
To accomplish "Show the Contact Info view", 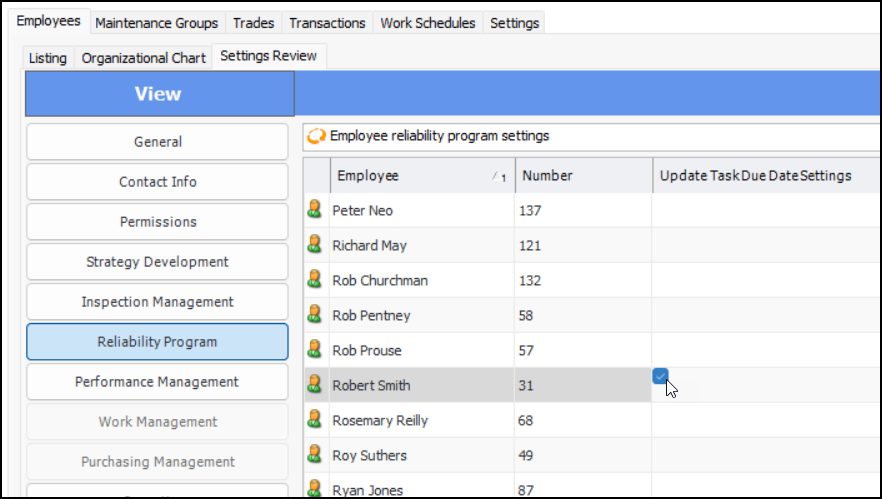I will coord(157,182).
